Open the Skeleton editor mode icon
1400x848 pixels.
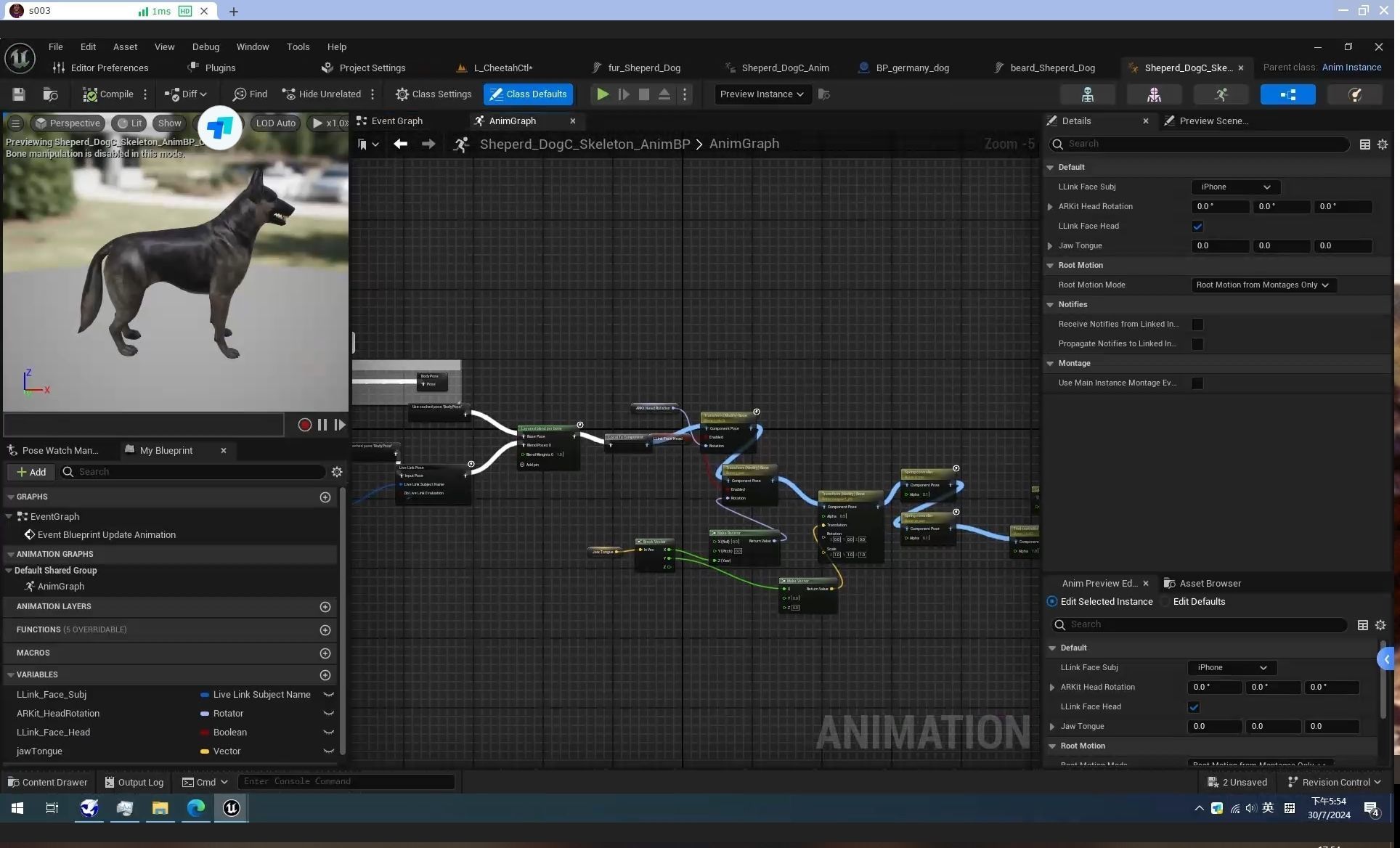coord(1087,94)
